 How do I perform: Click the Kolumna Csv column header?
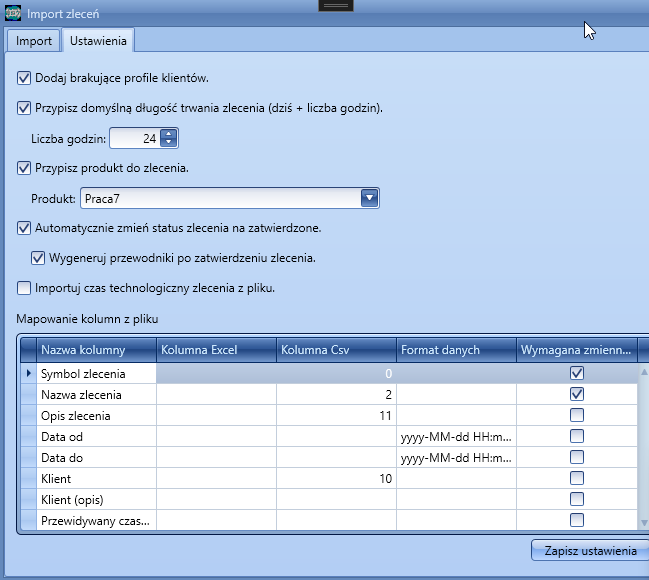click(335, 350)
